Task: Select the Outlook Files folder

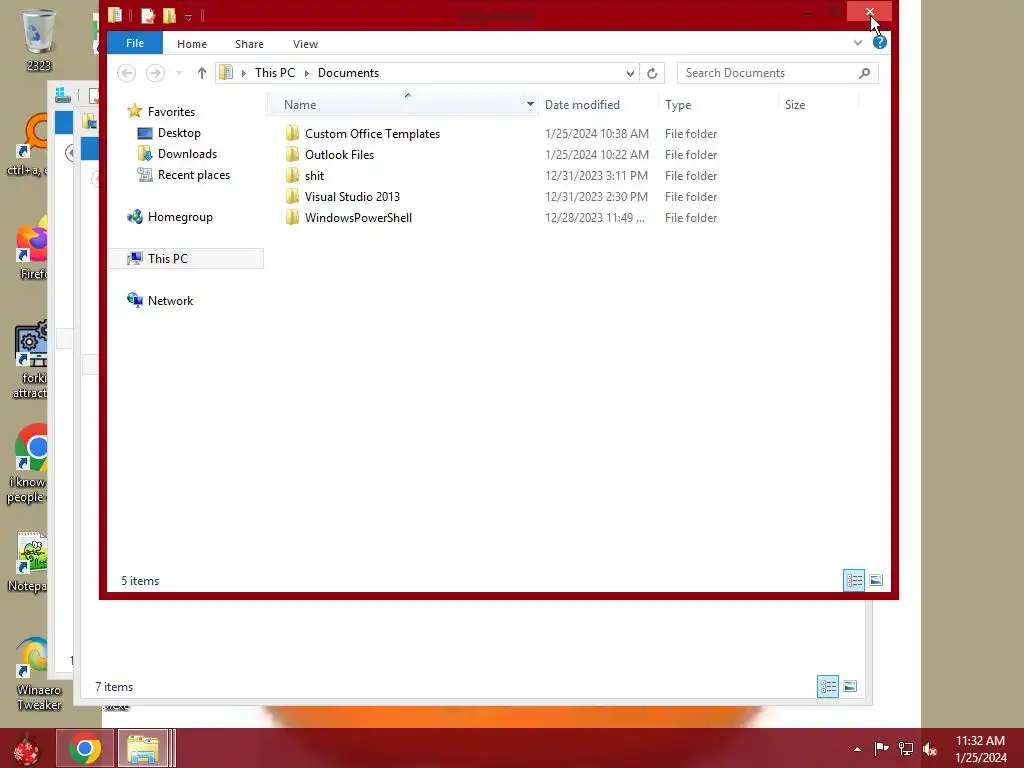Action: point(339,155)
